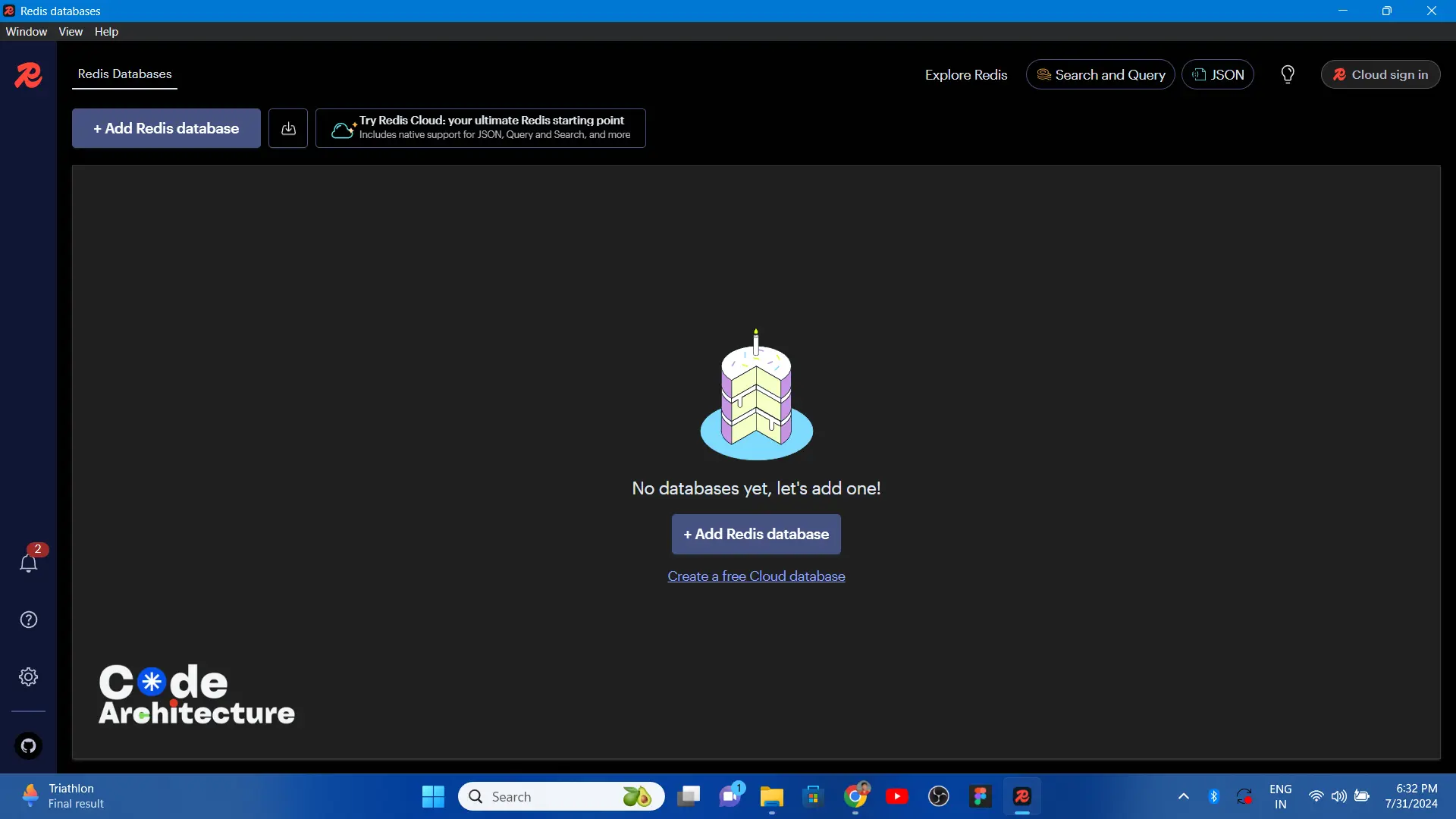Open the Window menu
The image size is (1456, 819).
27,32
